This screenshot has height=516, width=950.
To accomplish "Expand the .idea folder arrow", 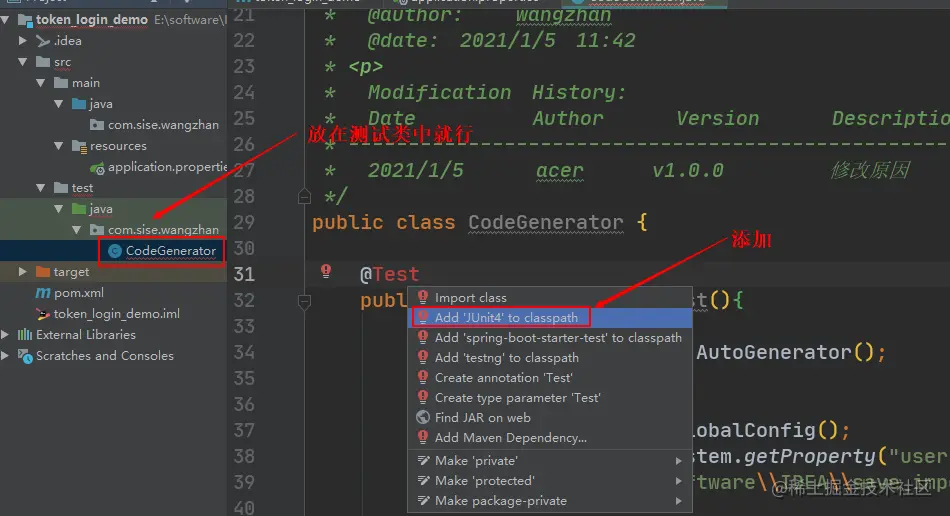I will [22, 41].
